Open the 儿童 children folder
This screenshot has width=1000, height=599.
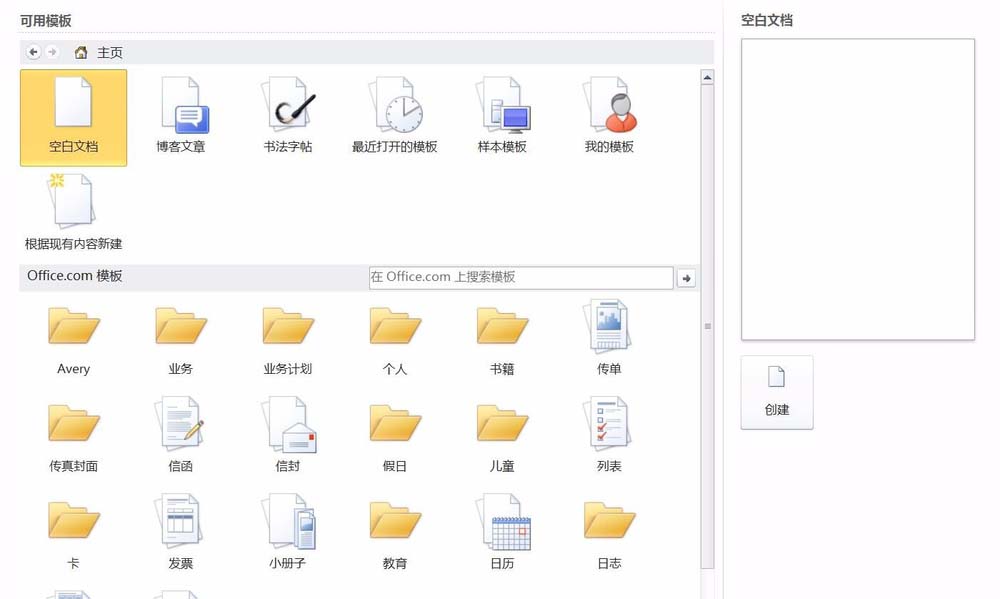502,438
